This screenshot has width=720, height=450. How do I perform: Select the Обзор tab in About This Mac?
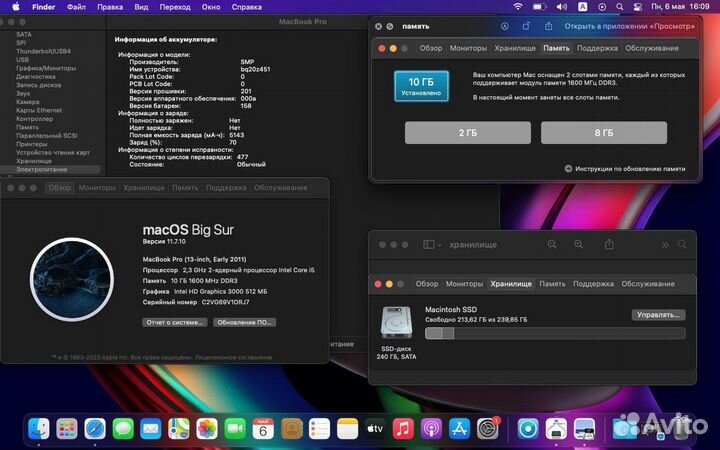(x=60, y=188)
